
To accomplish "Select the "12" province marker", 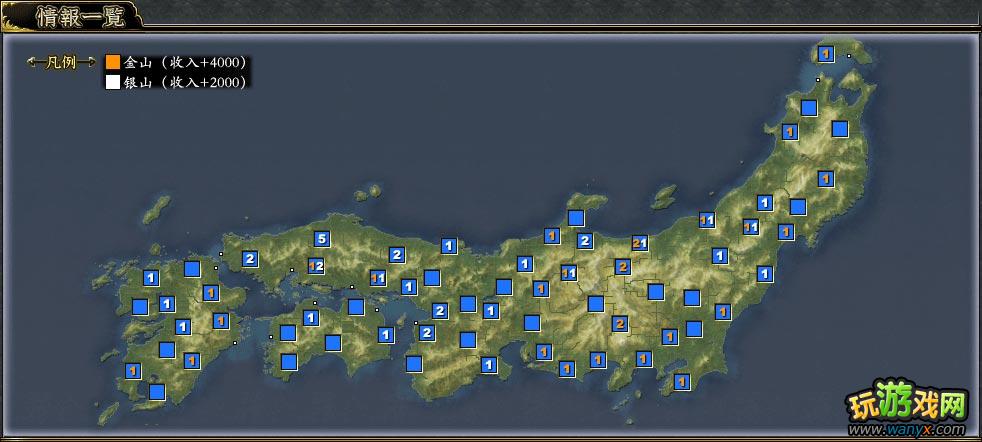I will pos(316,266).
